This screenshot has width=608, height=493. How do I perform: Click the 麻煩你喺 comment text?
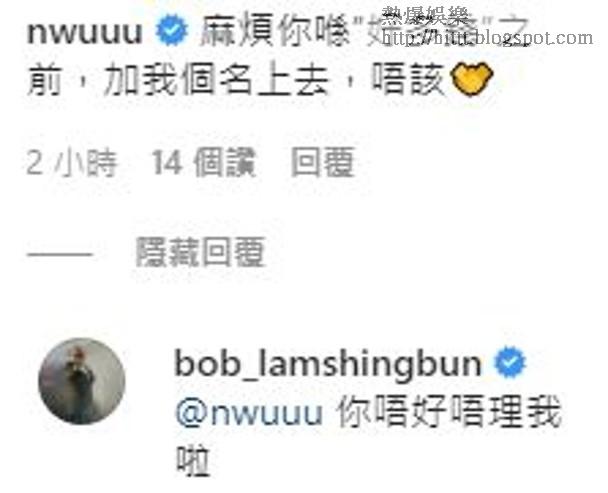(276, 31)
